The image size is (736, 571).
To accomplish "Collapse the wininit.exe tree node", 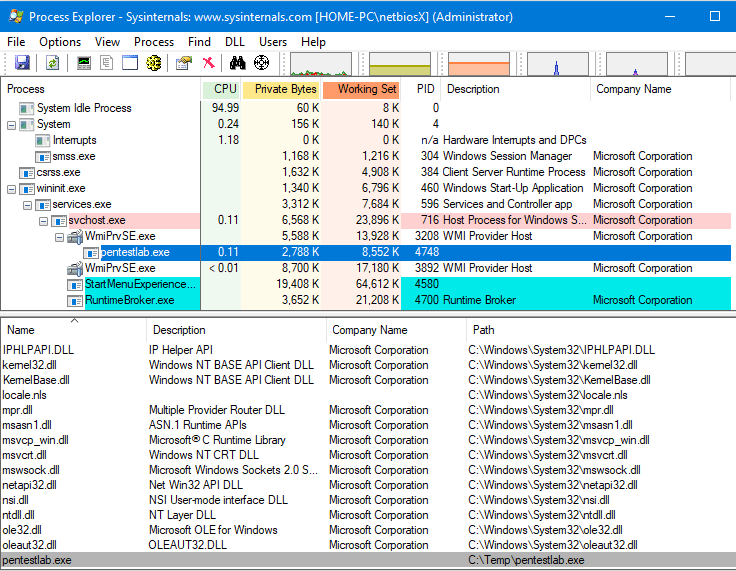I will click(11, 188).
